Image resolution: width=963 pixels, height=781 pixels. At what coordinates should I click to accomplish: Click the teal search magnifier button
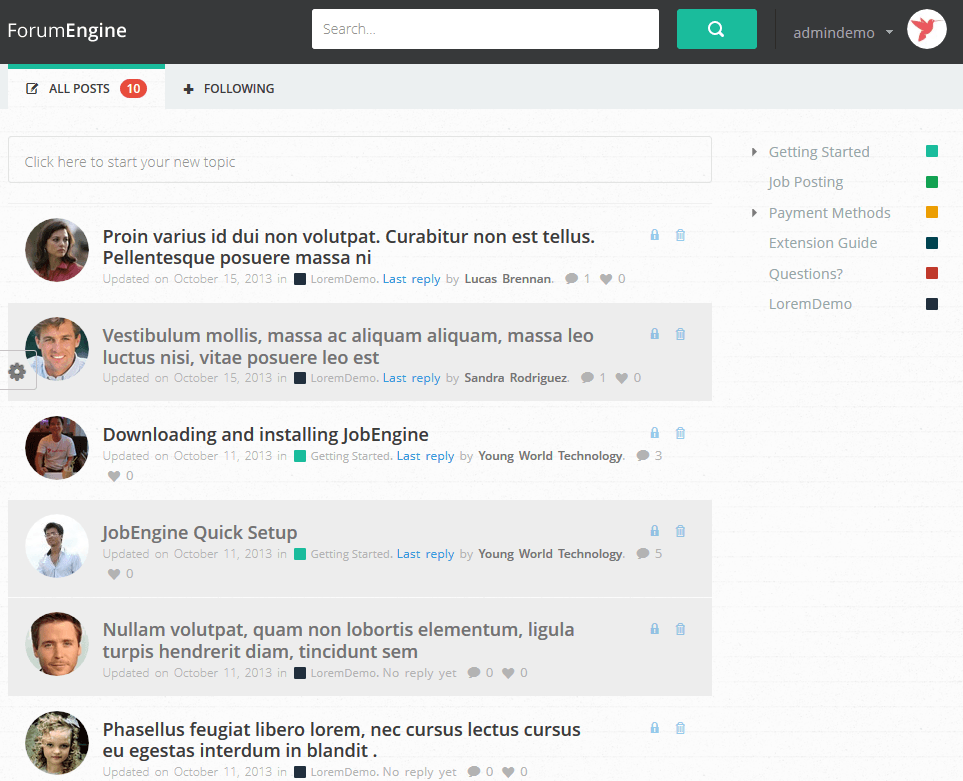[x=716, y=29]
